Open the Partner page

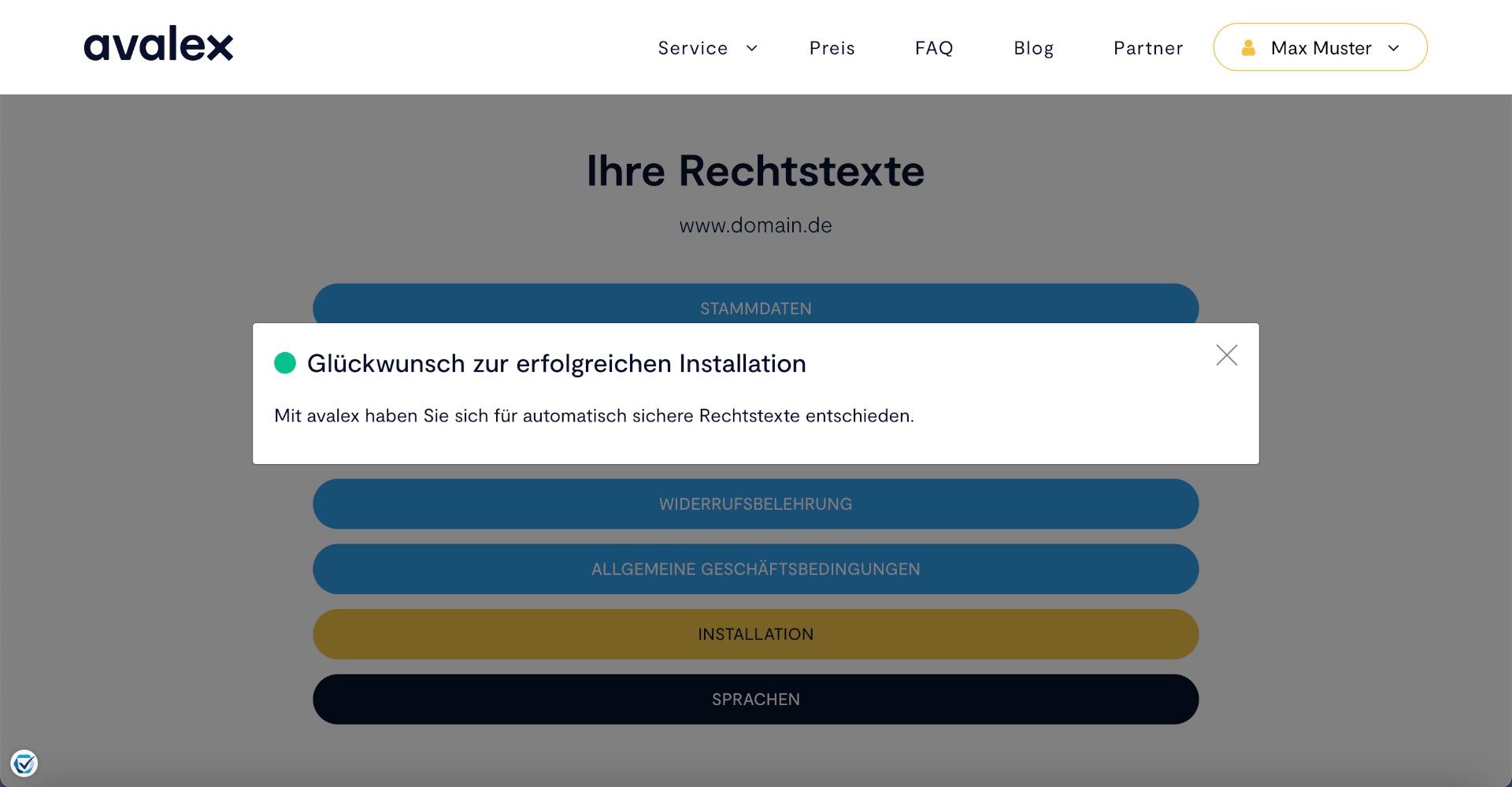tap(1148, 48)
